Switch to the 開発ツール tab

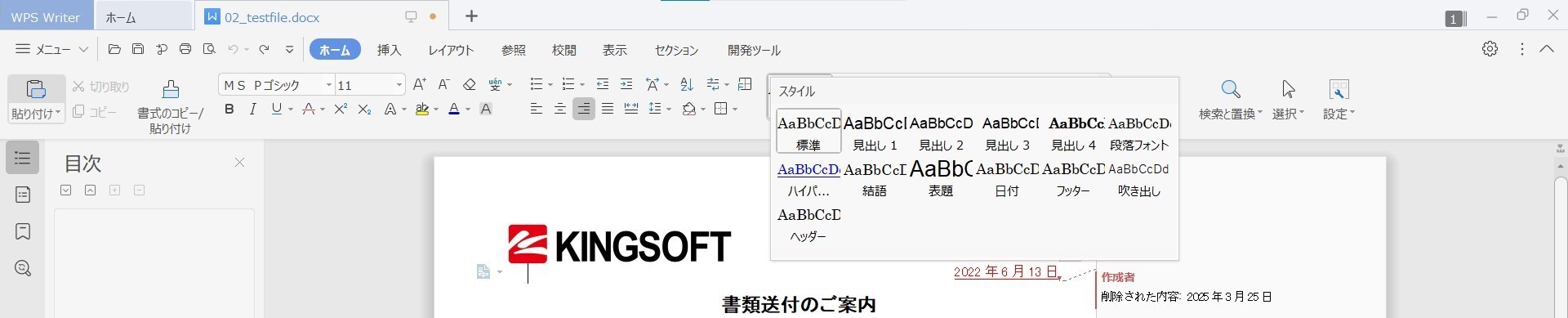click(755, 50)
